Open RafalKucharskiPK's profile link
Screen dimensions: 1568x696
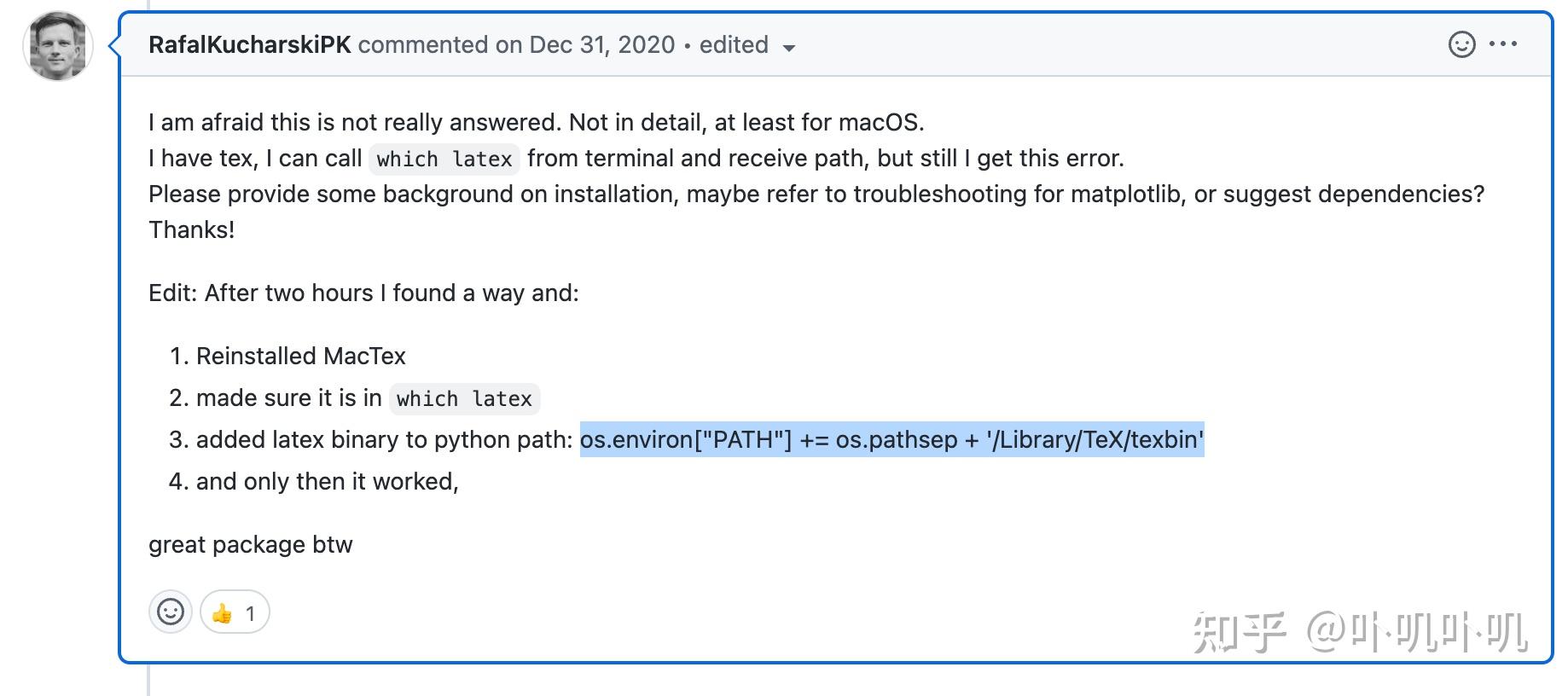coord(250,44)
